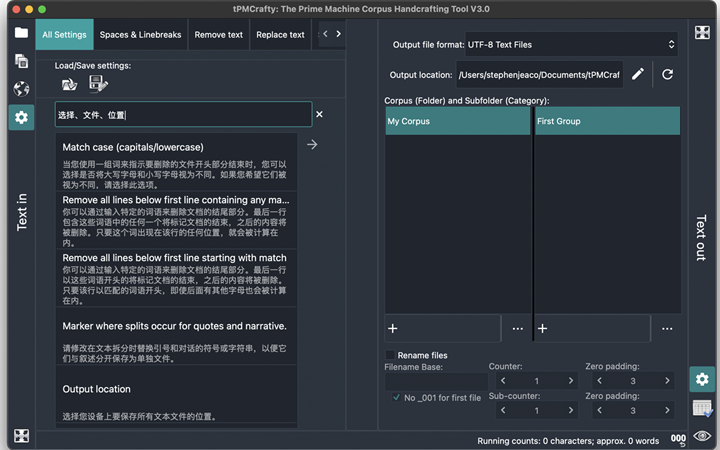Open Output file format dropdown
The image size is (720, 450).
click(571, 45)
